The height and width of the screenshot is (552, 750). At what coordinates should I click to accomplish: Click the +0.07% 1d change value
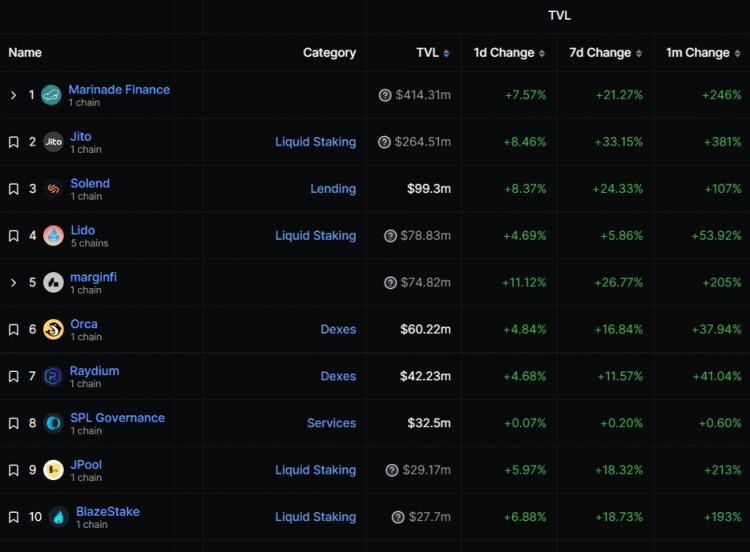[525, 423]
